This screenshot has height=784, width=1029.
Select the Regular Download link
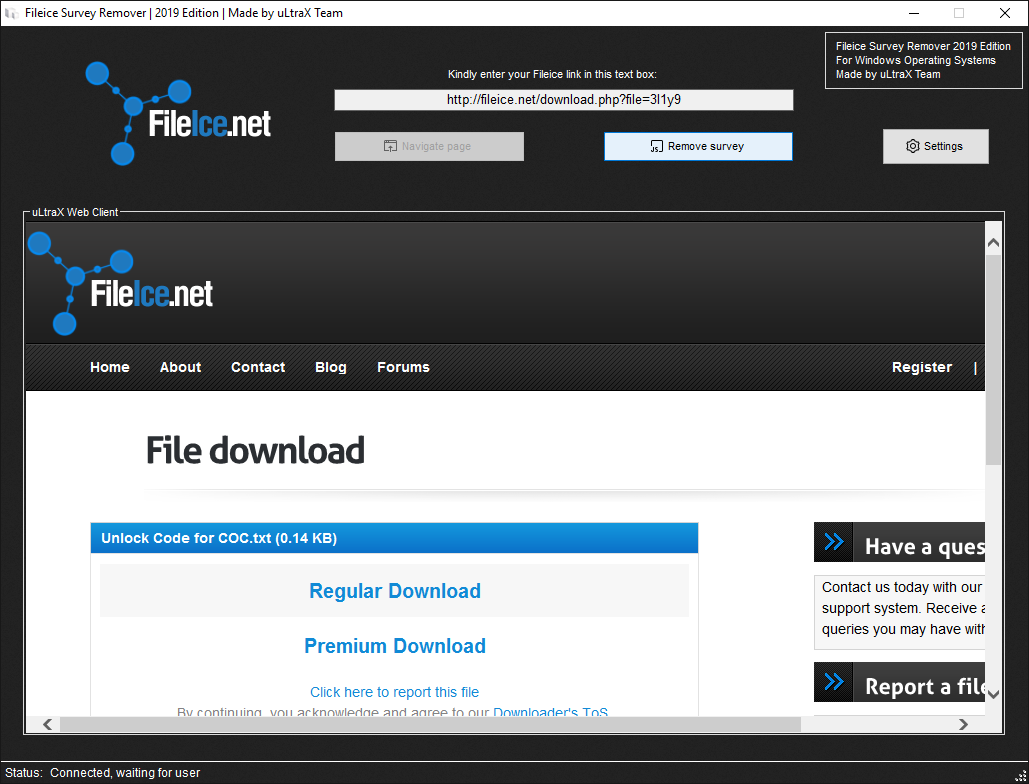pos(394,591)
